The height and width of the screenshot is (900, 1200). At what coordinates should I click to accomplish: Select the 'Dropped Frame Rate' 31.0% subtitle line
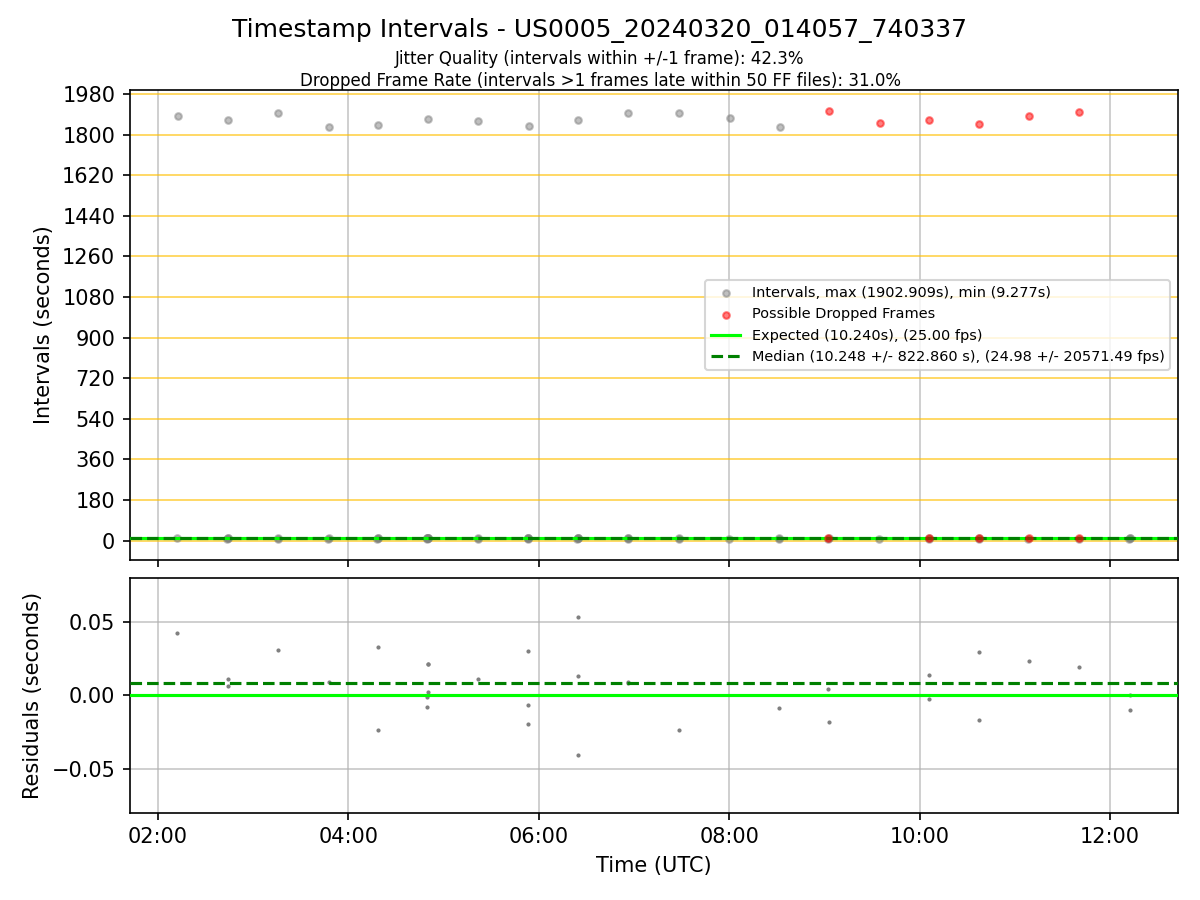pyautogui.click(x=600, y=80)
